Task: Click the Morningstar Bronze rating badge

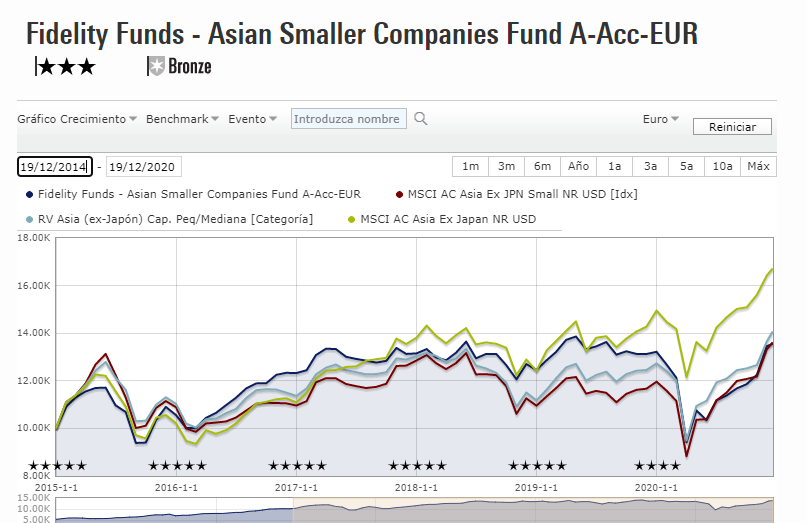Action: 180,67
